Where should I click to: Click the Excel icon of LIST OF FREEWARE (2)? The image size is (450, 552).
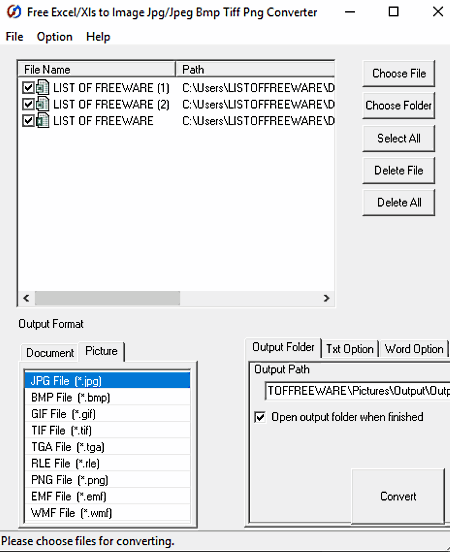pyautogui.click(x=43, y=104)
